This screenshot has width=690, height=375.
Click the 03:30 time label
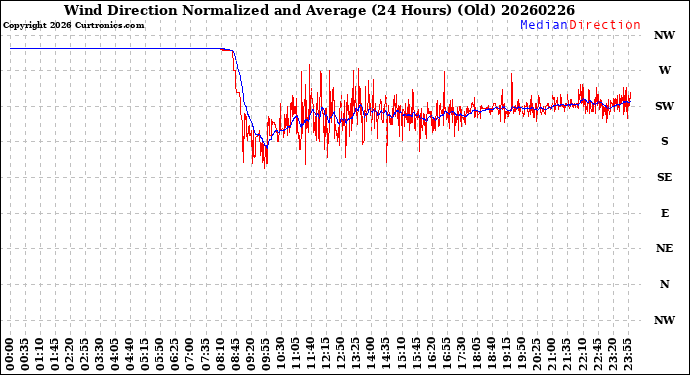(x=100, y=354)
